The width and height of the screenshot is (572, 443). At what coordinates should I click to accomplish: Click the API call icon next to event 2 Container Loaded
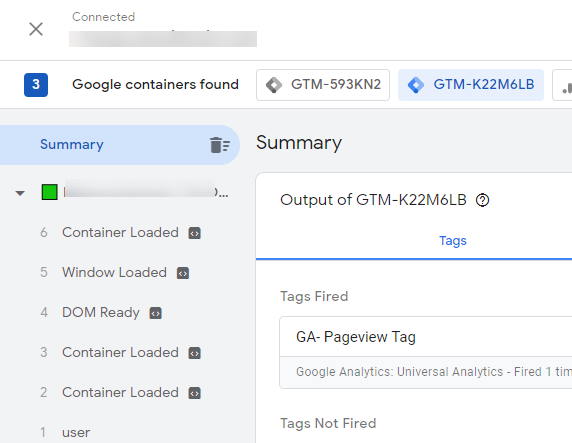tap(194, 393)
